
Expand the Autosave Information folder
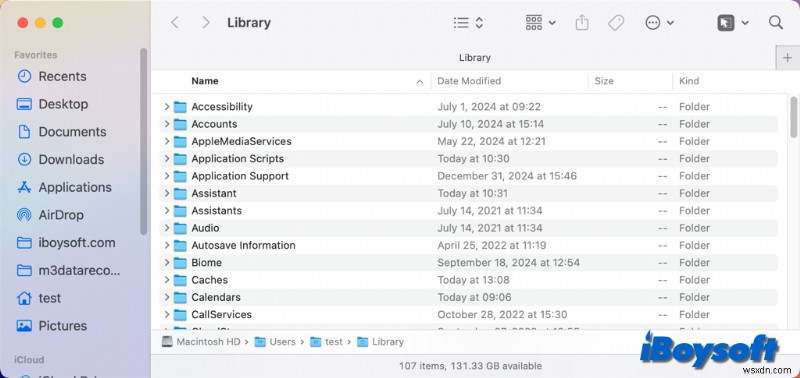[x=167, y=245]
